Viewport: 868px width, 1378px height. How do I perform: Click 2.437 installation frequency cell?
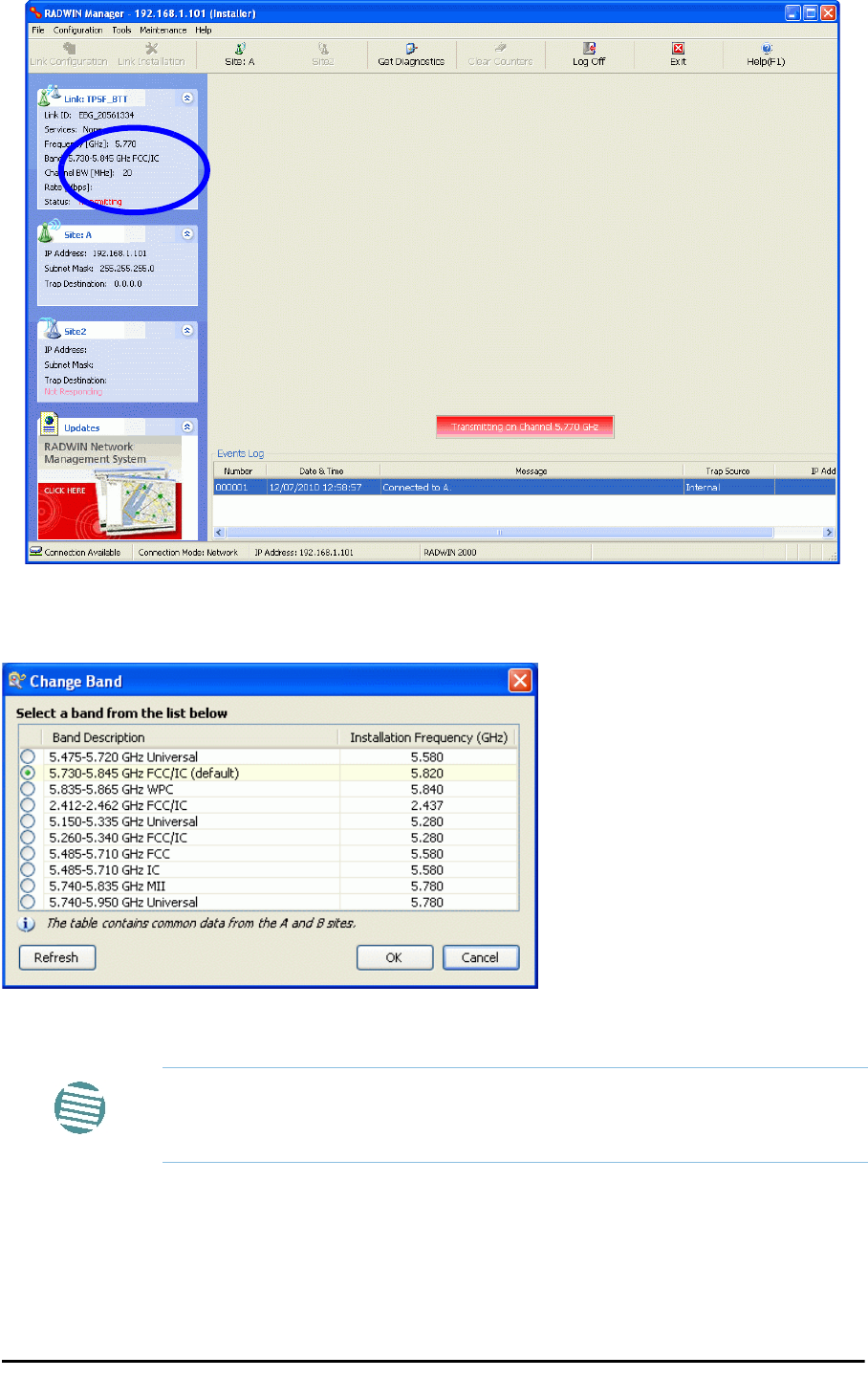tap(427, 805)
